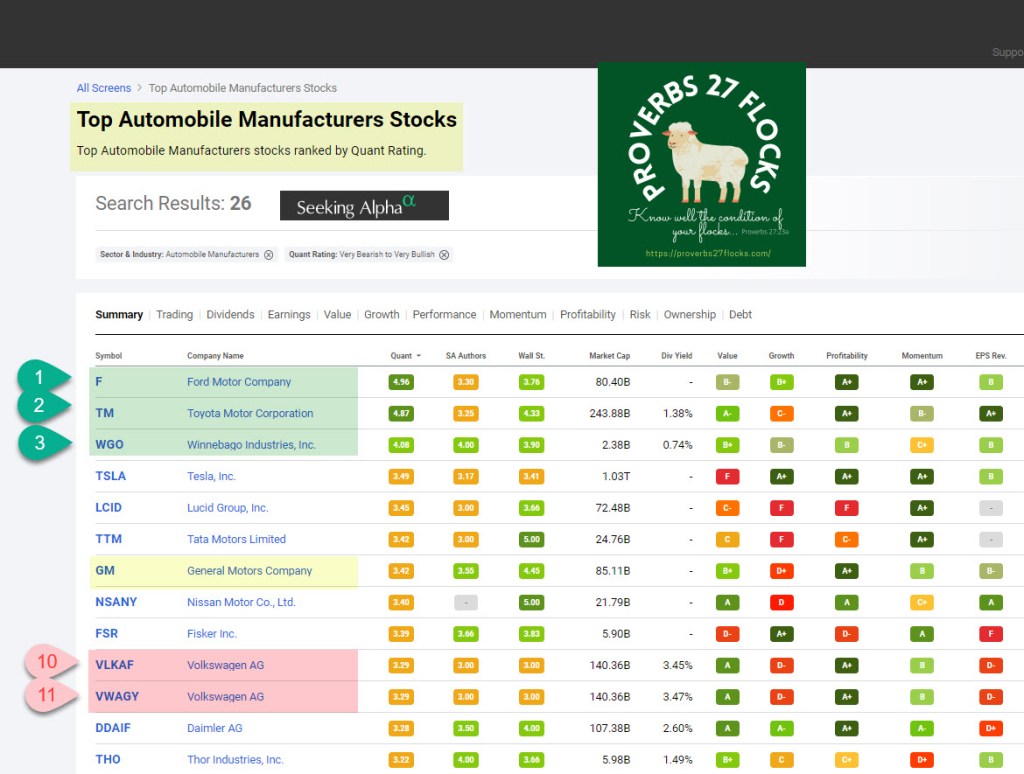Click green callout badge number 1
This screenshot has width=1024, height=774.
(42, 378)
